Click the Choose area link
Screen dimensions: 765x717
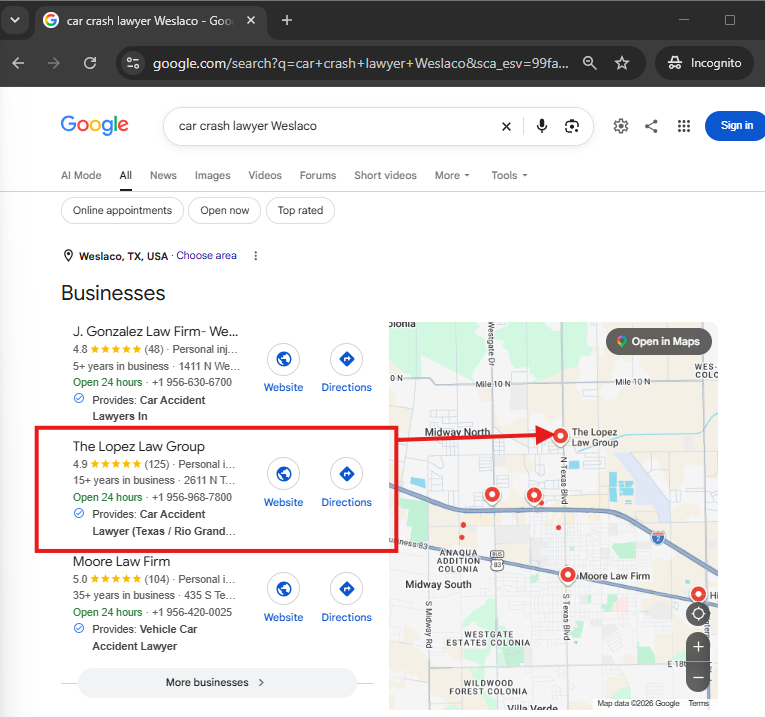coord(206,256)
